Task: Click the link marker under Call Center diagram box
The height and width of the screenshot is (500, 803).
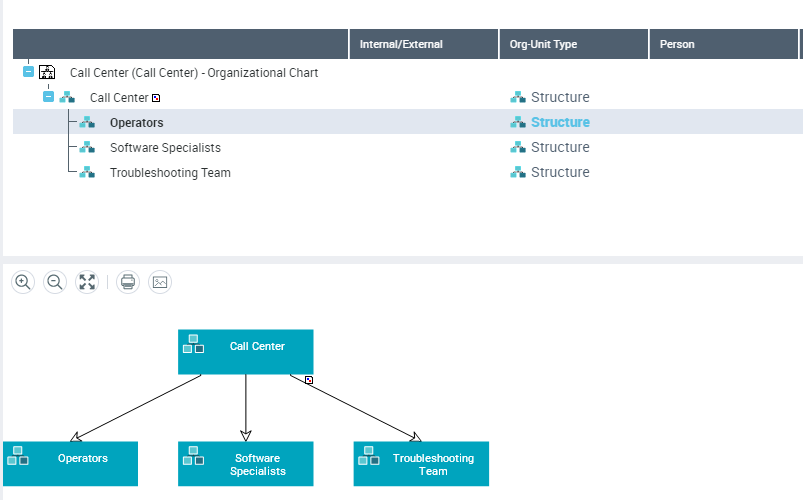Action: click(x=309, y=380)
